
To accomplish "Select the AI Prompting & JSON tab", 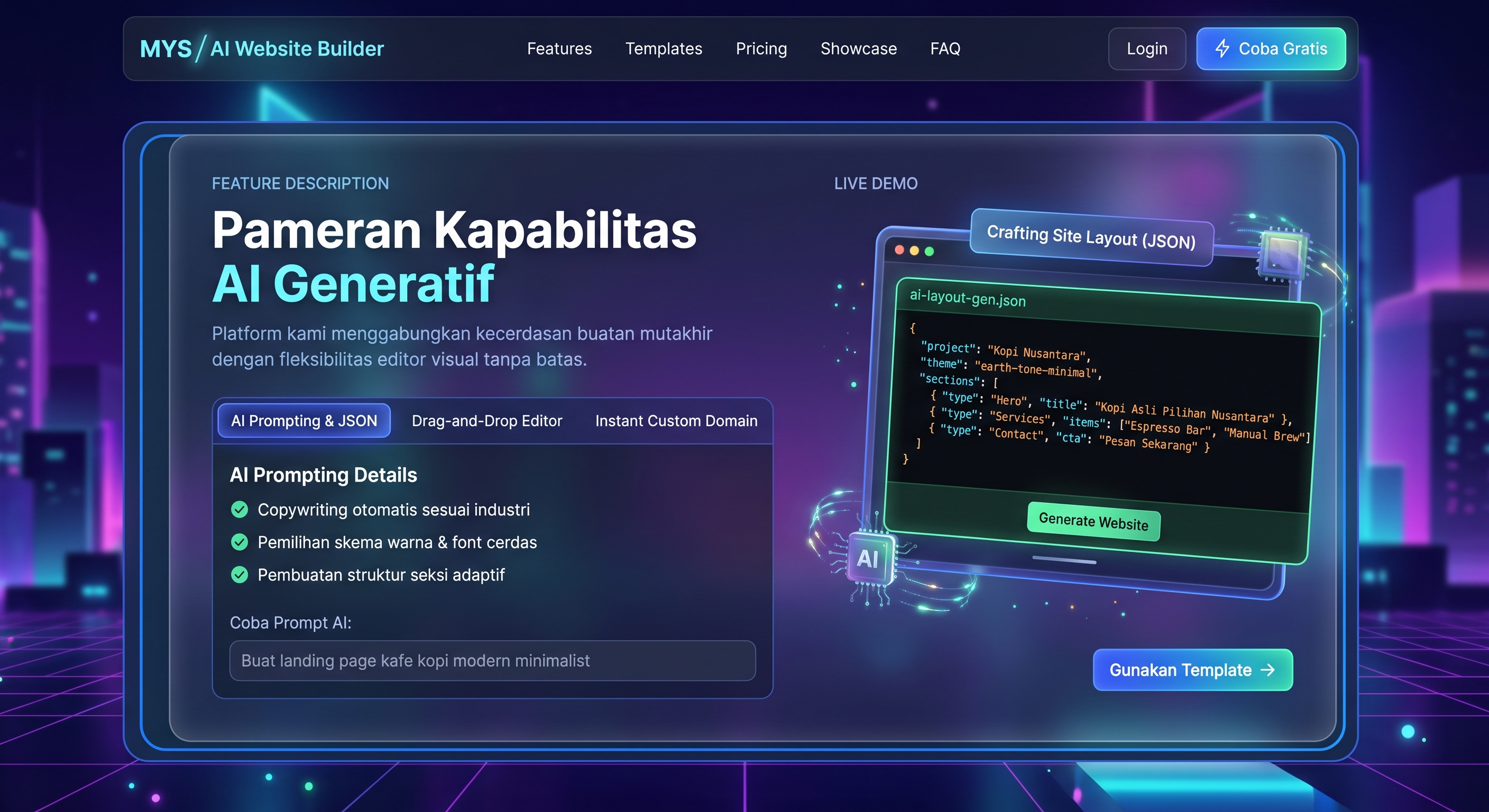I will [304, 421].
